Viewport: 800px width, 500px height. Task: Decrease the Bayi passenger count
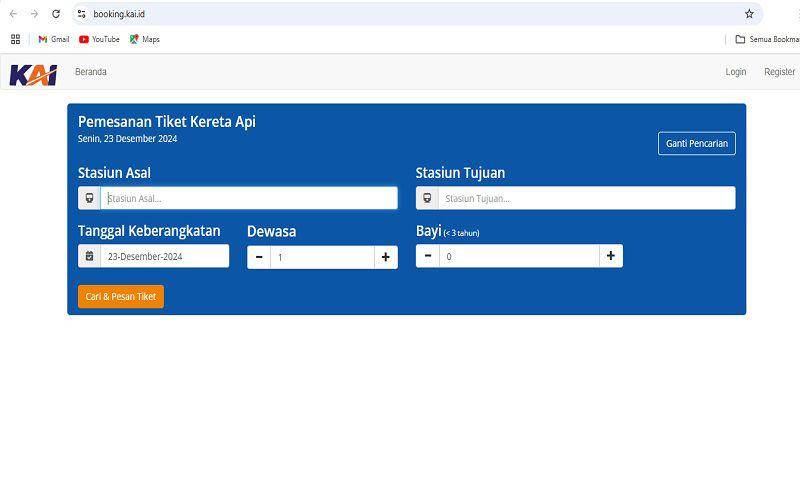pos(428,256)
